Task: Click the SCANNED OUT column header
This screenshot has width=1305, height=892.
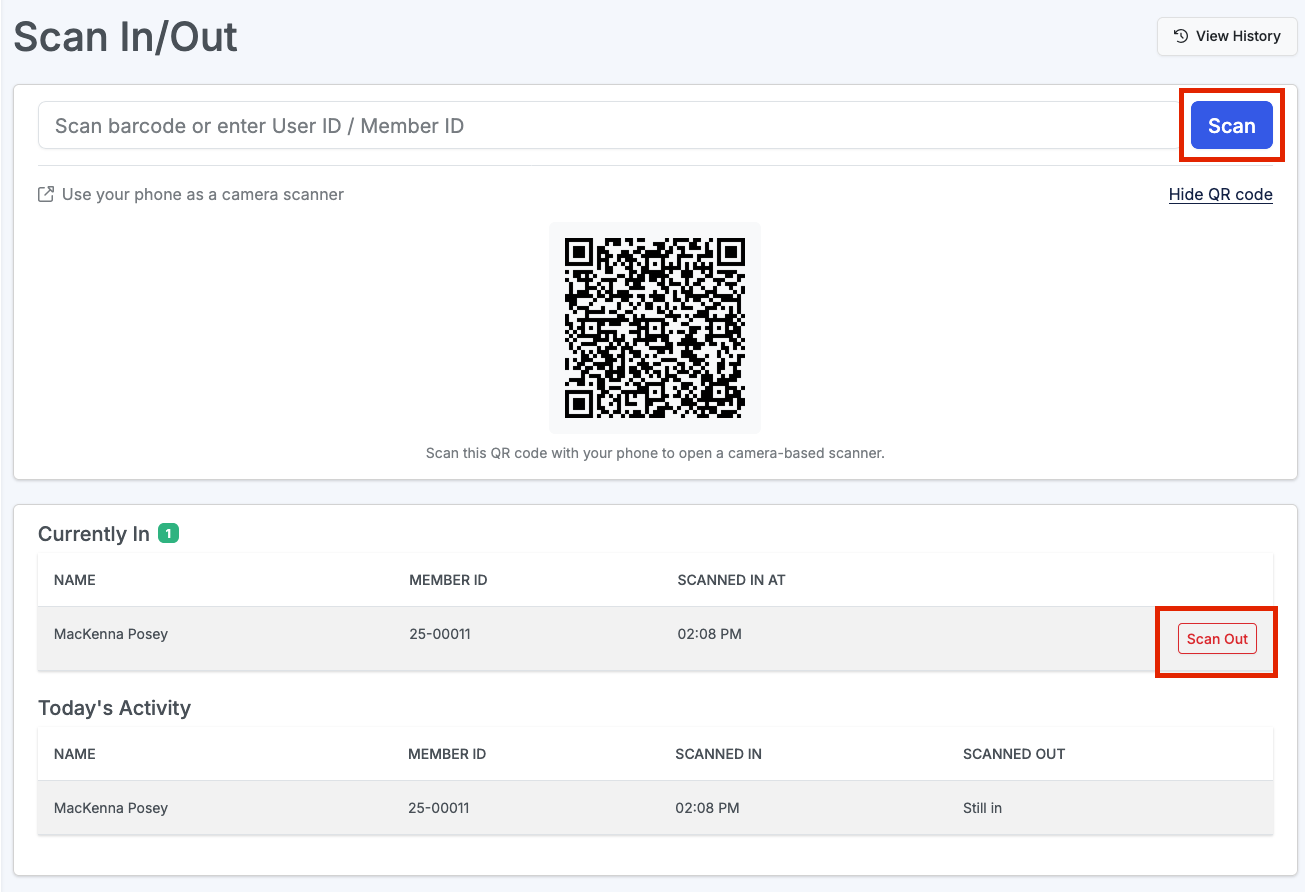Action: pos(1013,754)
